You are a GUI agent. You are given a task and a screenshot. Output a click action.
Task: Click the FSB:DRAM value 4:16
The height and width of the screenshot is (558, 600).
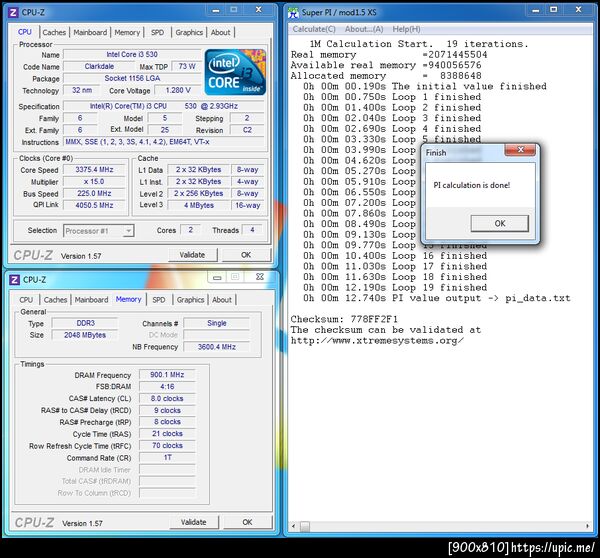167,387
